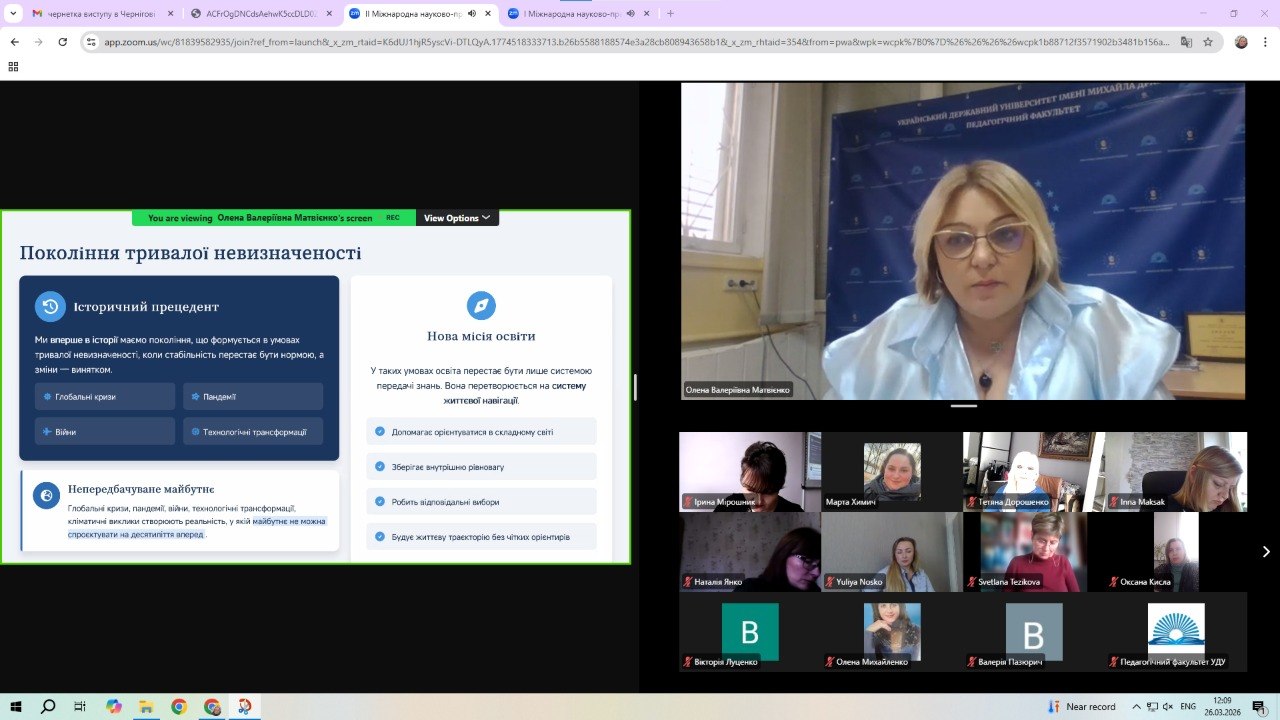Image resolution: width=1280 pixels, height=720 pixels.
Task: Mute audio on the active Zoom tab
Action: coord(473,14)
